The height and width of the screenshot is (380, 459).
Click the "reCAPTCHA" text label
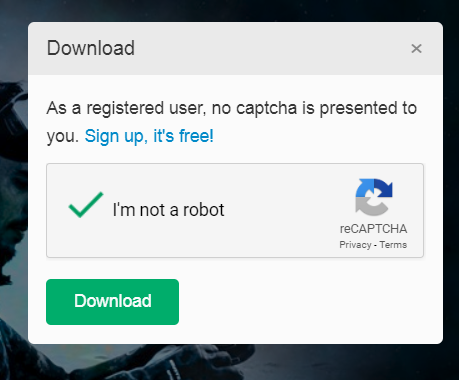[x=373, y=229]
